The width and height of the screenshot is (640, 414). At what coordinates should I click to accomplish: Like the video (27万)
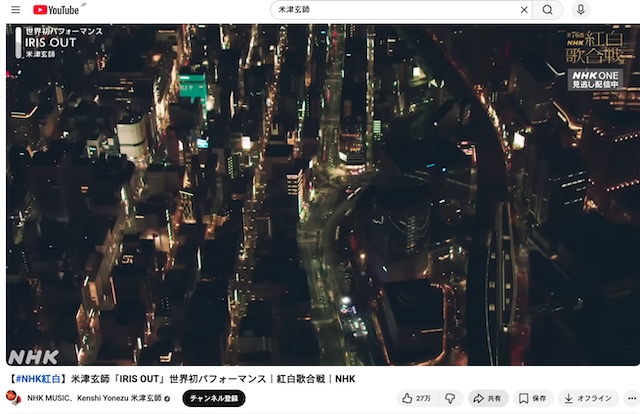tap(416, 398)
